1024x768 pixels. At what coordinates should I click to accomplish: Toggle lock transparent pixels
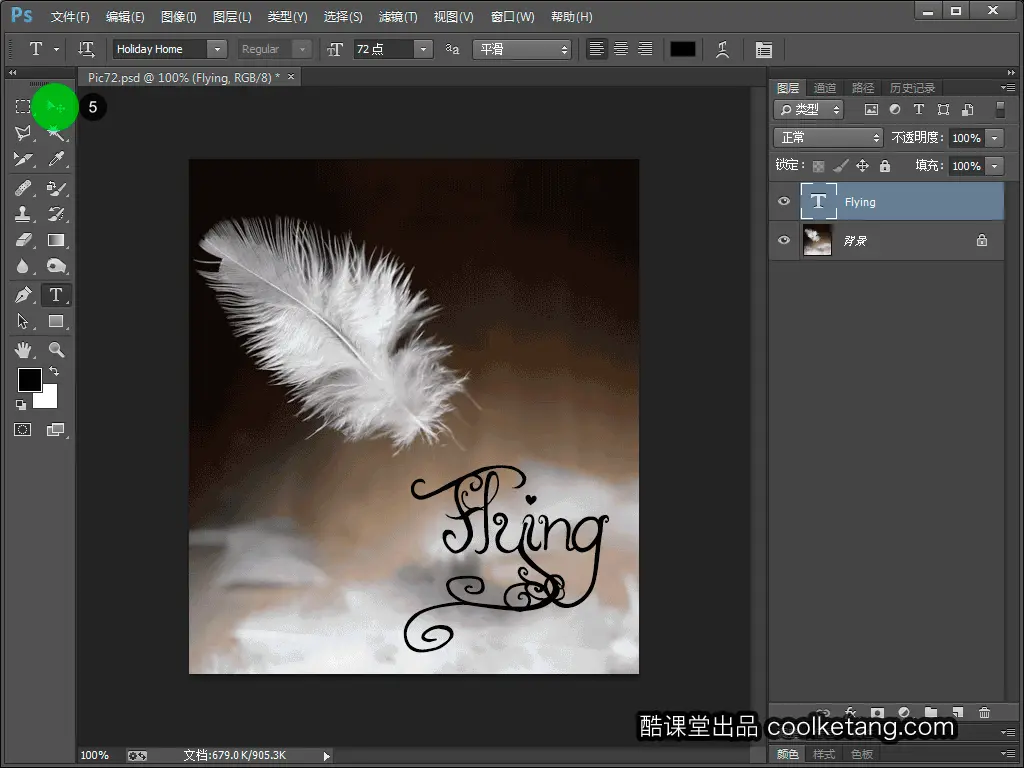point(818,166)
